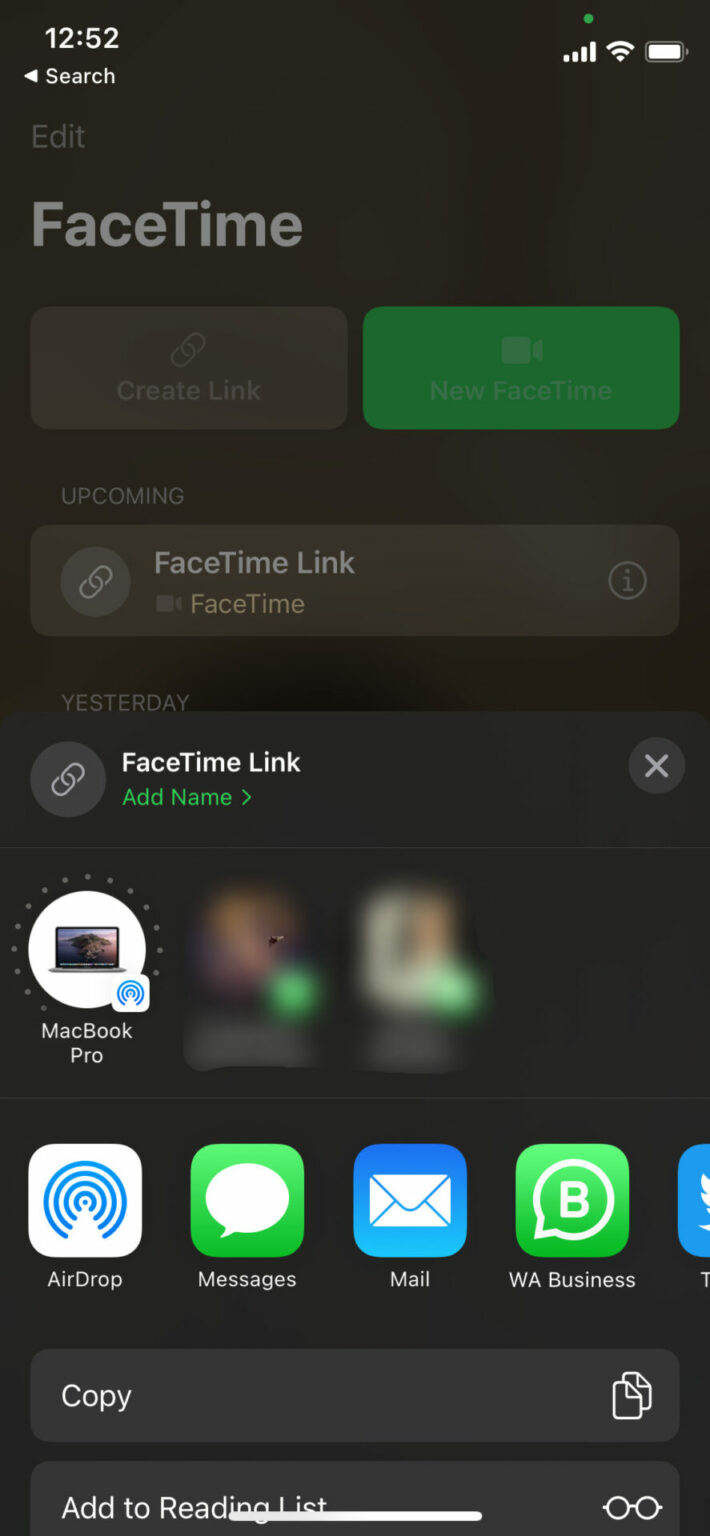710x1536 pixels.
Task: Dismiss the share sheet with the X
Action: tap(657, 765)
